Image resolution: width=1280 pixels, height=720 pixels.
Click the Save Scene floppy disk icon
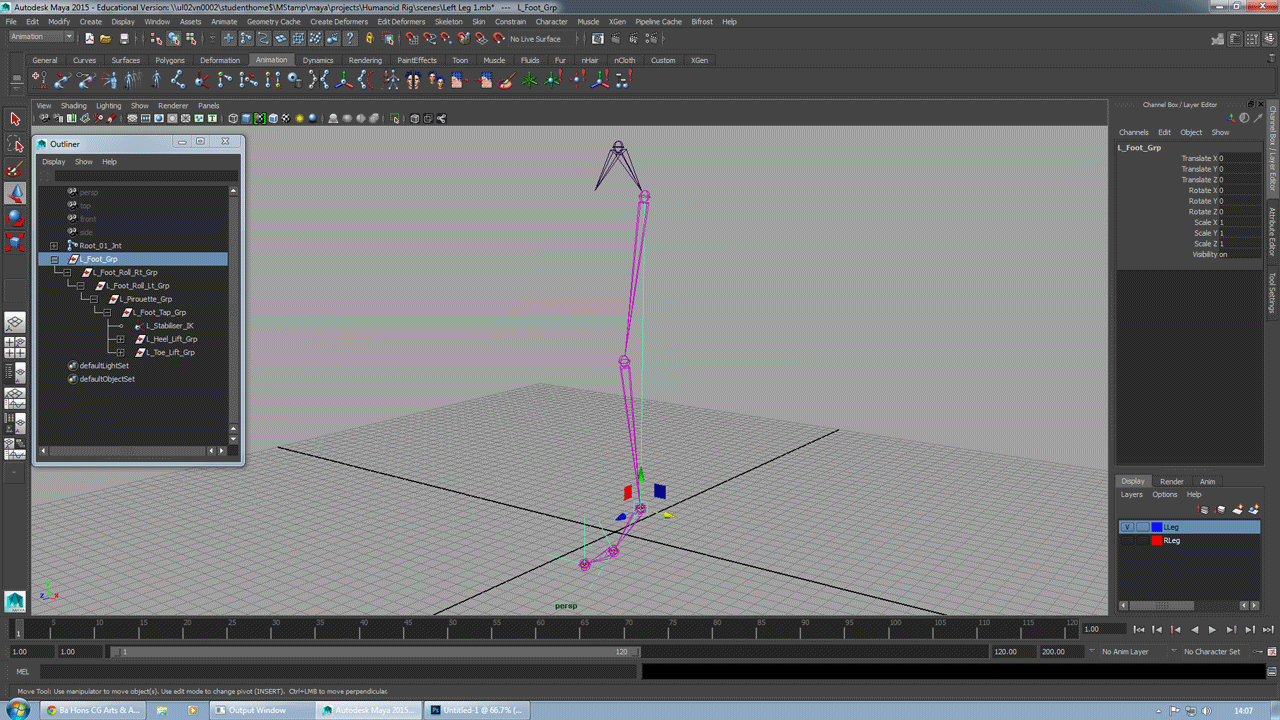[124, 38]
